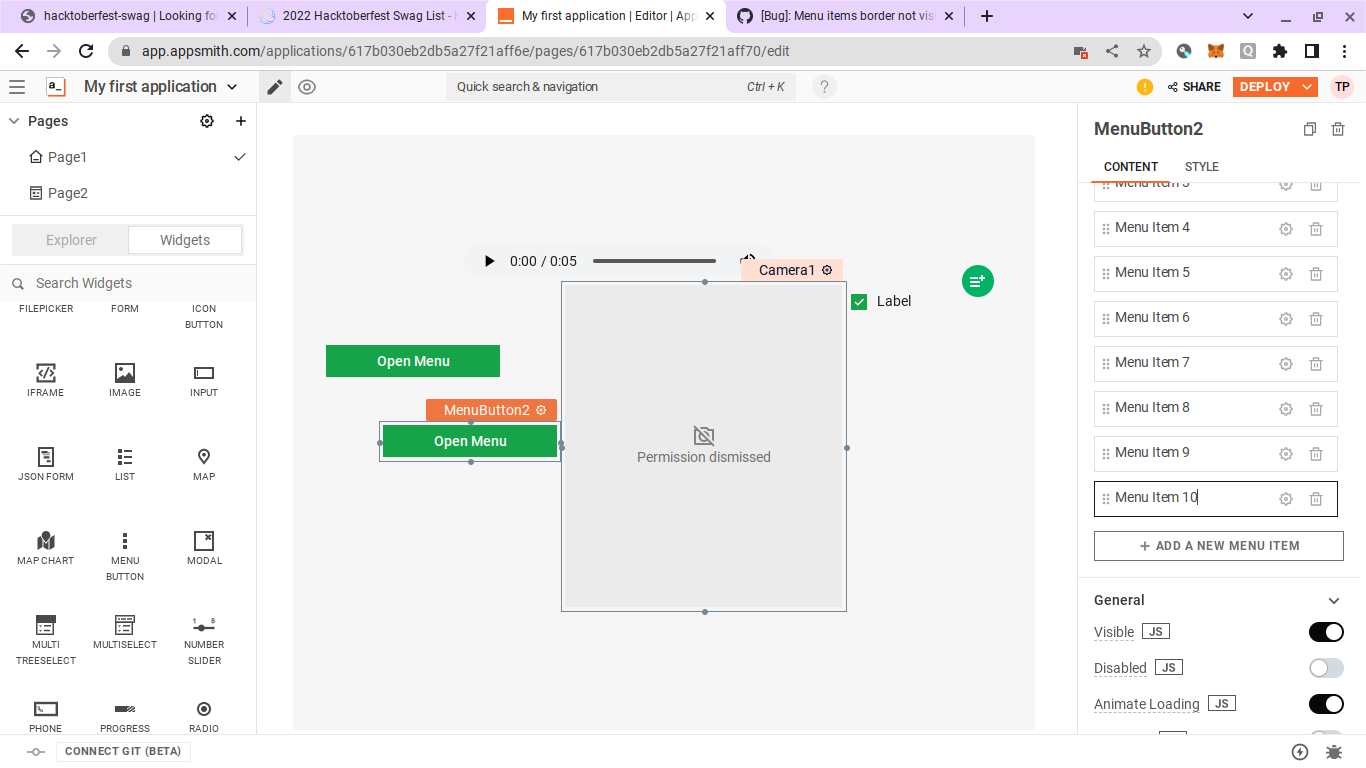Uncheck the Label checkbox on canvas
The width and height of the screenshot is (1366, 768).
pyautogui.click(x=859, y=302)
